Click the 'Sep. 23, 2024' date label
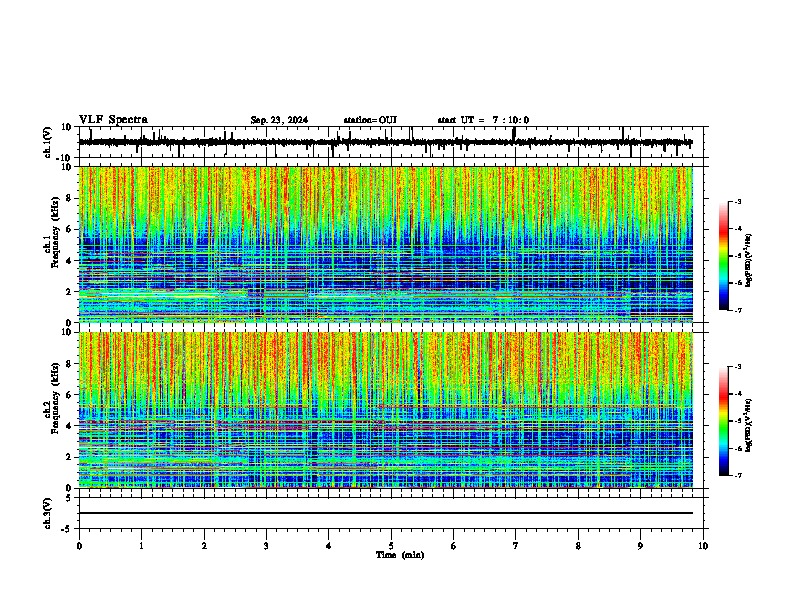Image resolution: width=792 pixels, height=612 pixels. [279, 120]
